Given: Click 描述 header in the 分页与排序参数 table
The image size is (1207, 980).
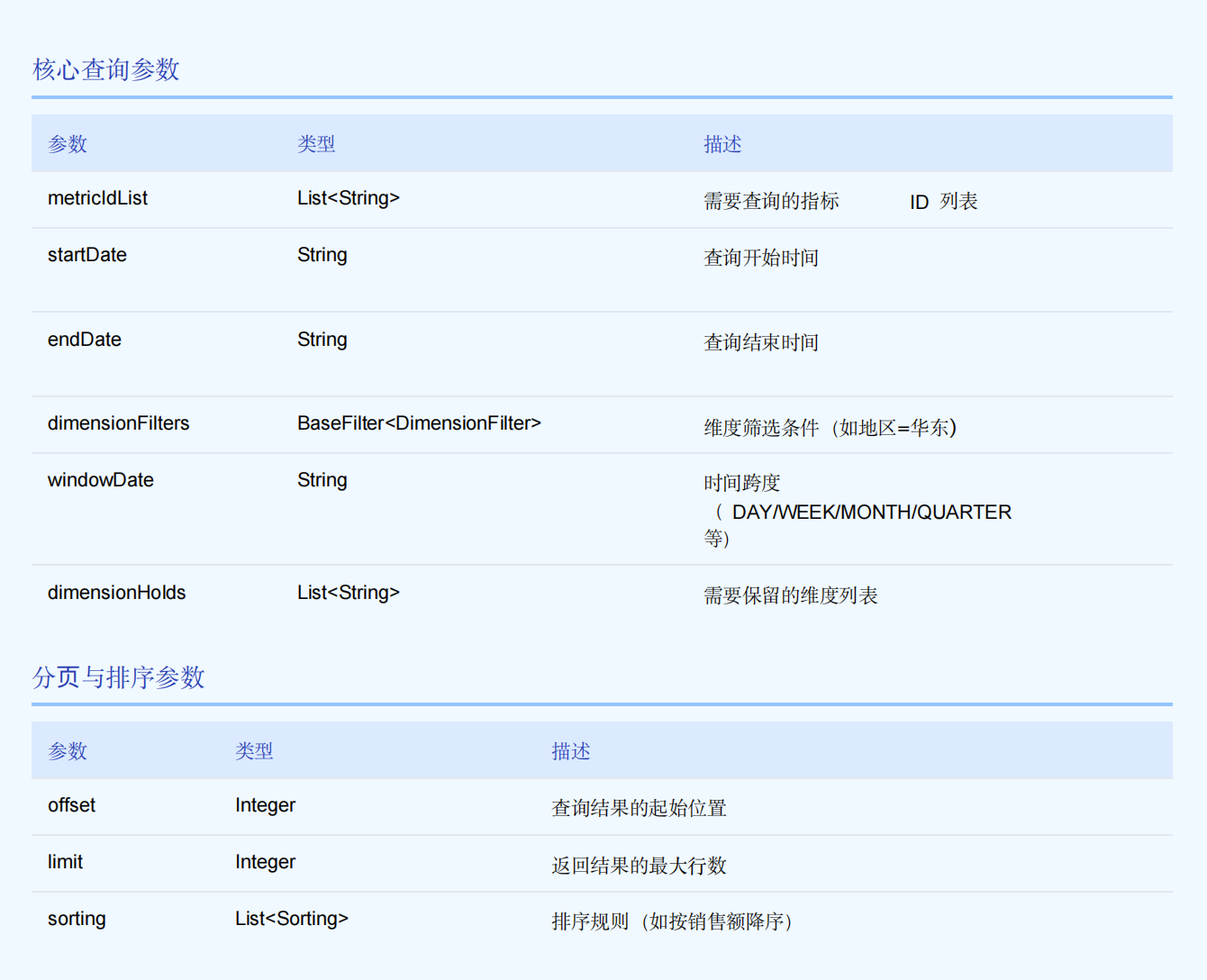Looking at the screenshot, I should tap(571, 751).
